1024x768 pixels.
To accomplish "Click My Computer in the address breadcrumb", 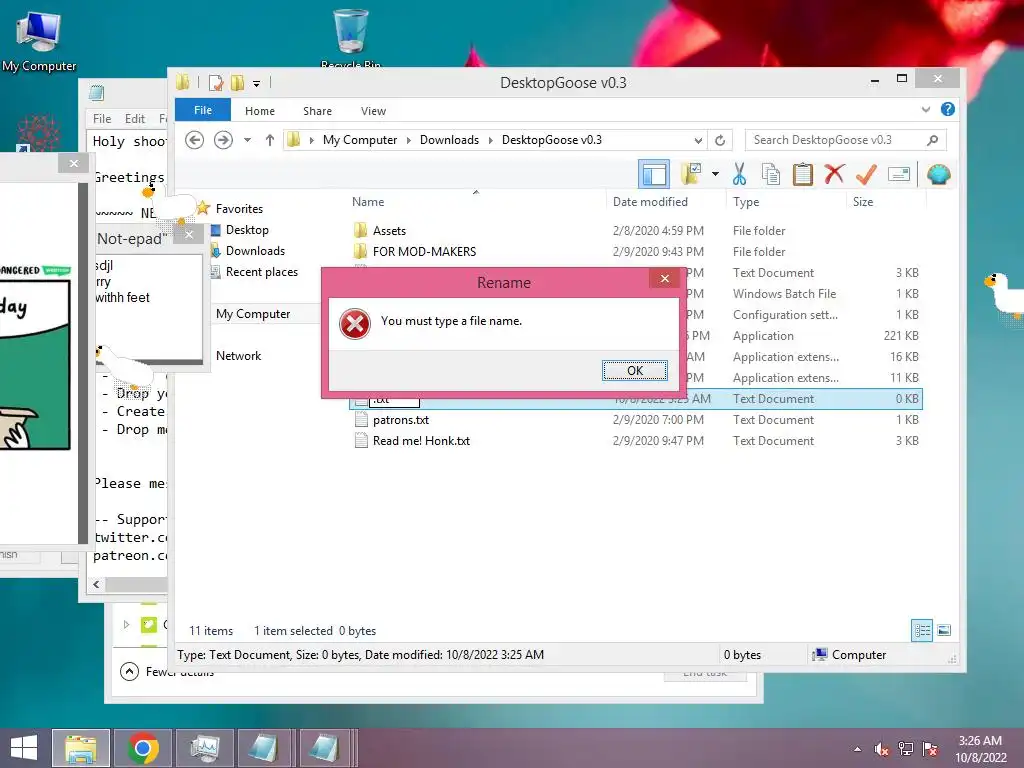I will pyautogui.click(x=360, y=140).
